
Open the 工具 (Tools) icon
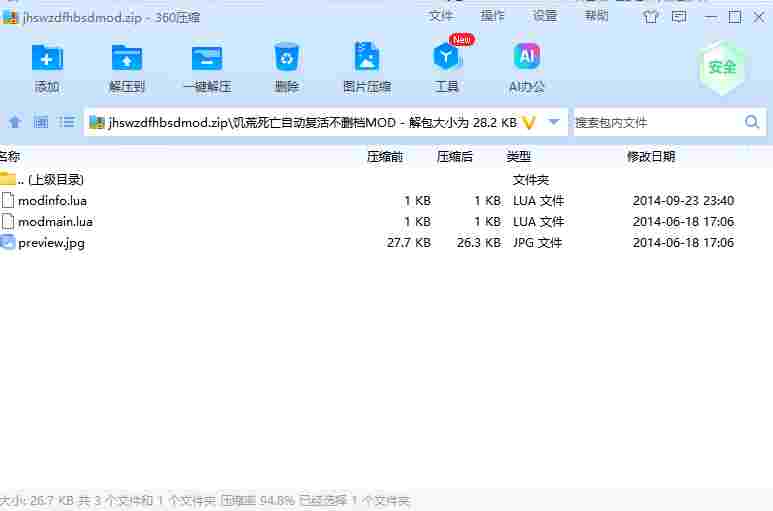tap(446, 56)
